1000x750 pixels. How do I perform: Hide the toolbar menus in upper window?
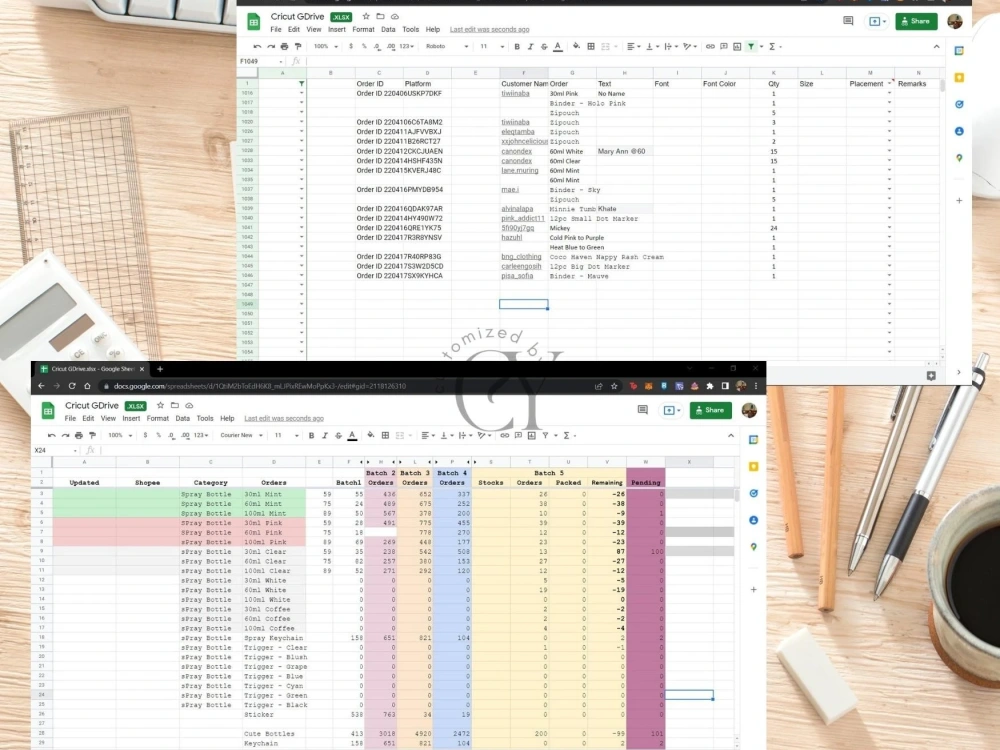tap(936, 47)
